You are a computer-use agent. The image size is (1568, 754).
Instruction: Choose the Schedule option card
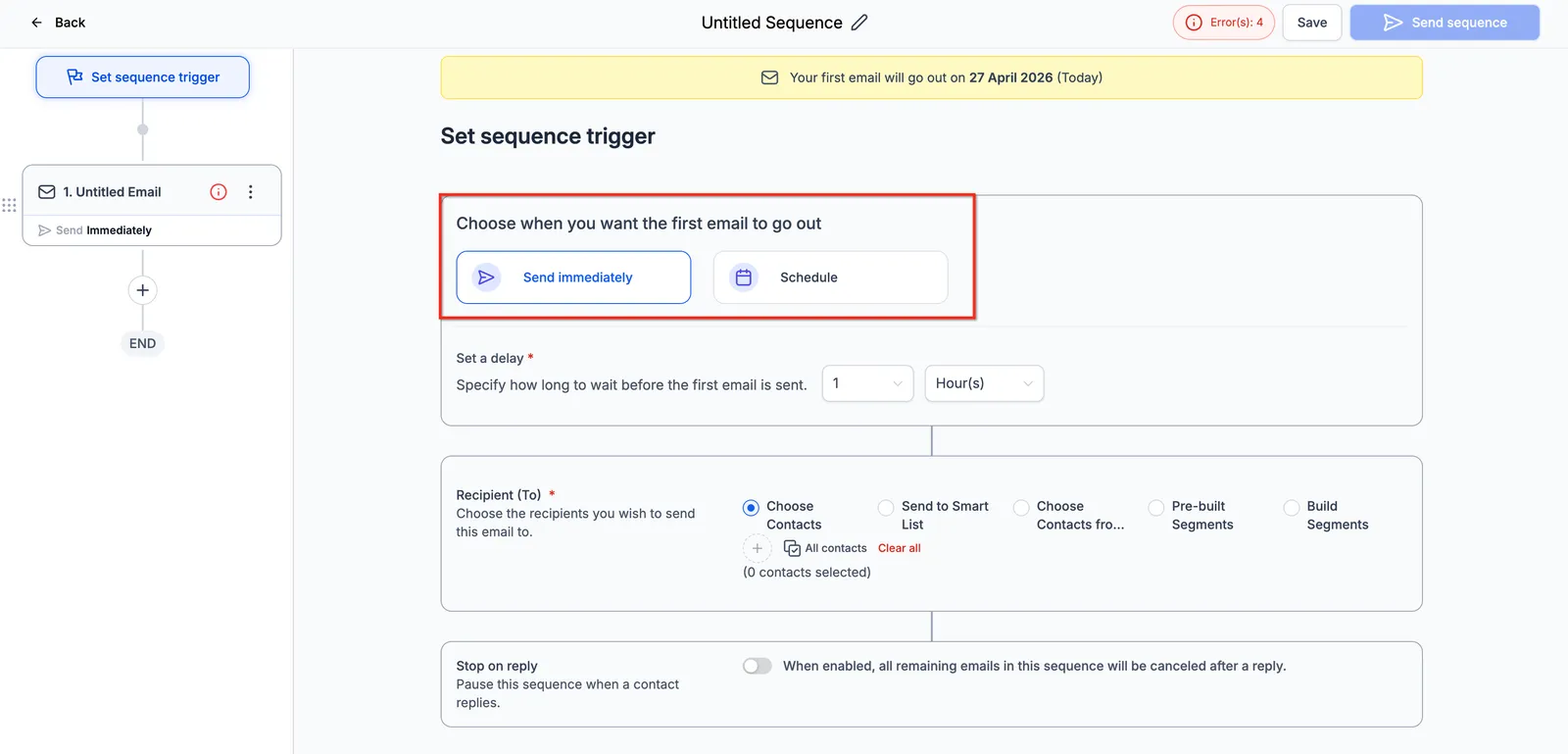point(830,277)
